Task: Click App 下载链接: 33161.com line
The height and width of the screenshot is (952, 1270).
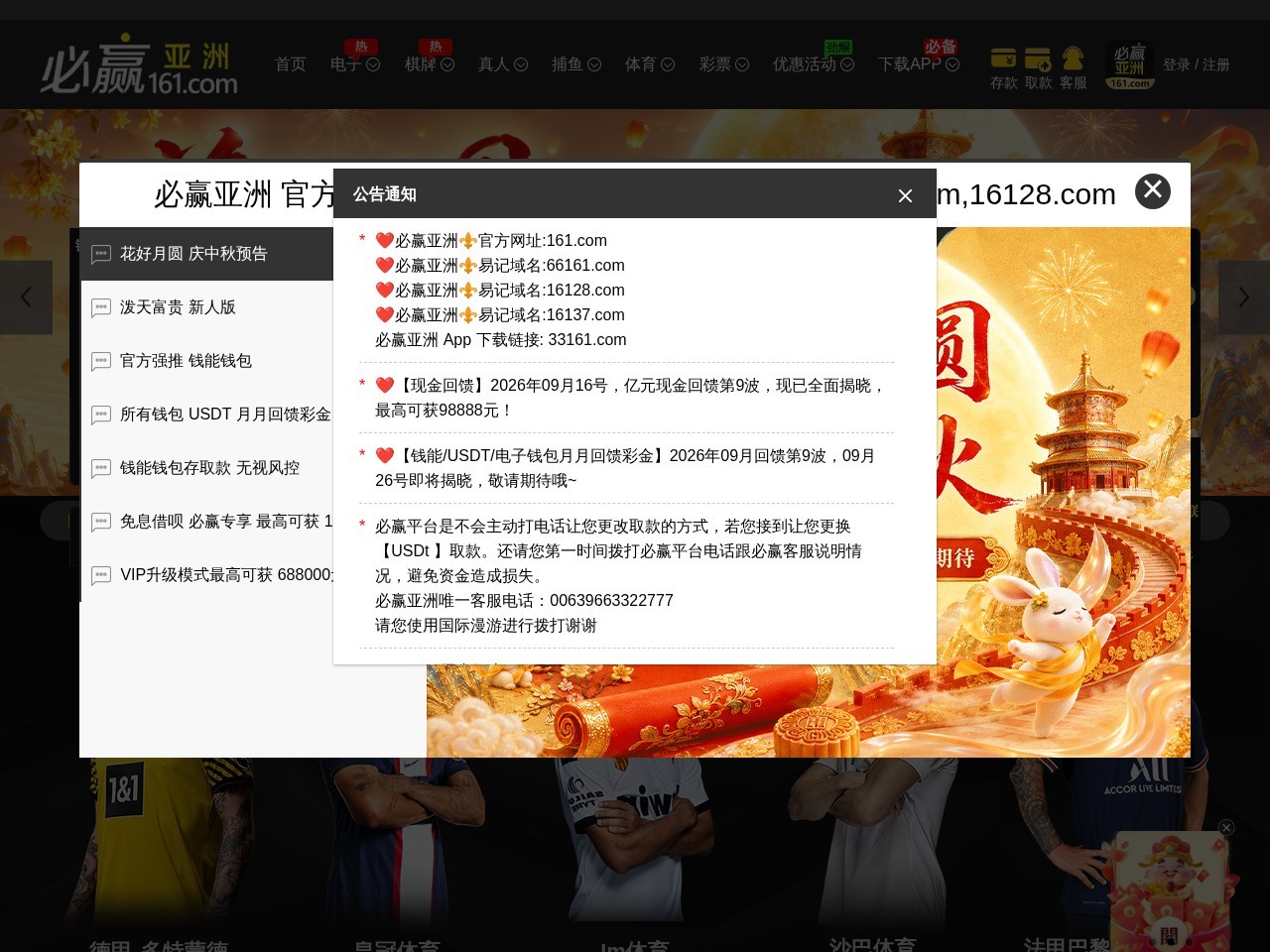Action: [501, 340]
